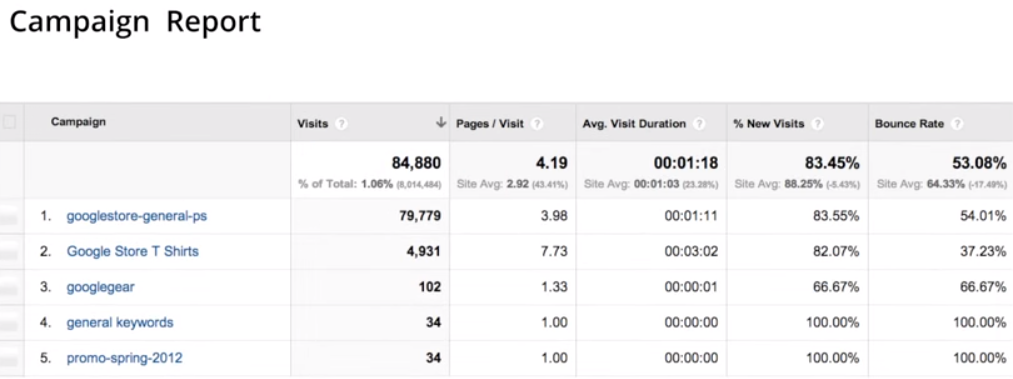Open the general keywords campaign link
The image size is (1013, 379).
[x=120, y=322]
